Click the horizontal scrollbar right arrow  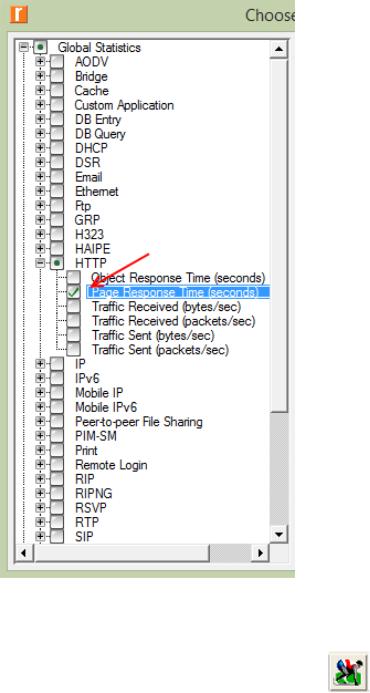point(260,552)
